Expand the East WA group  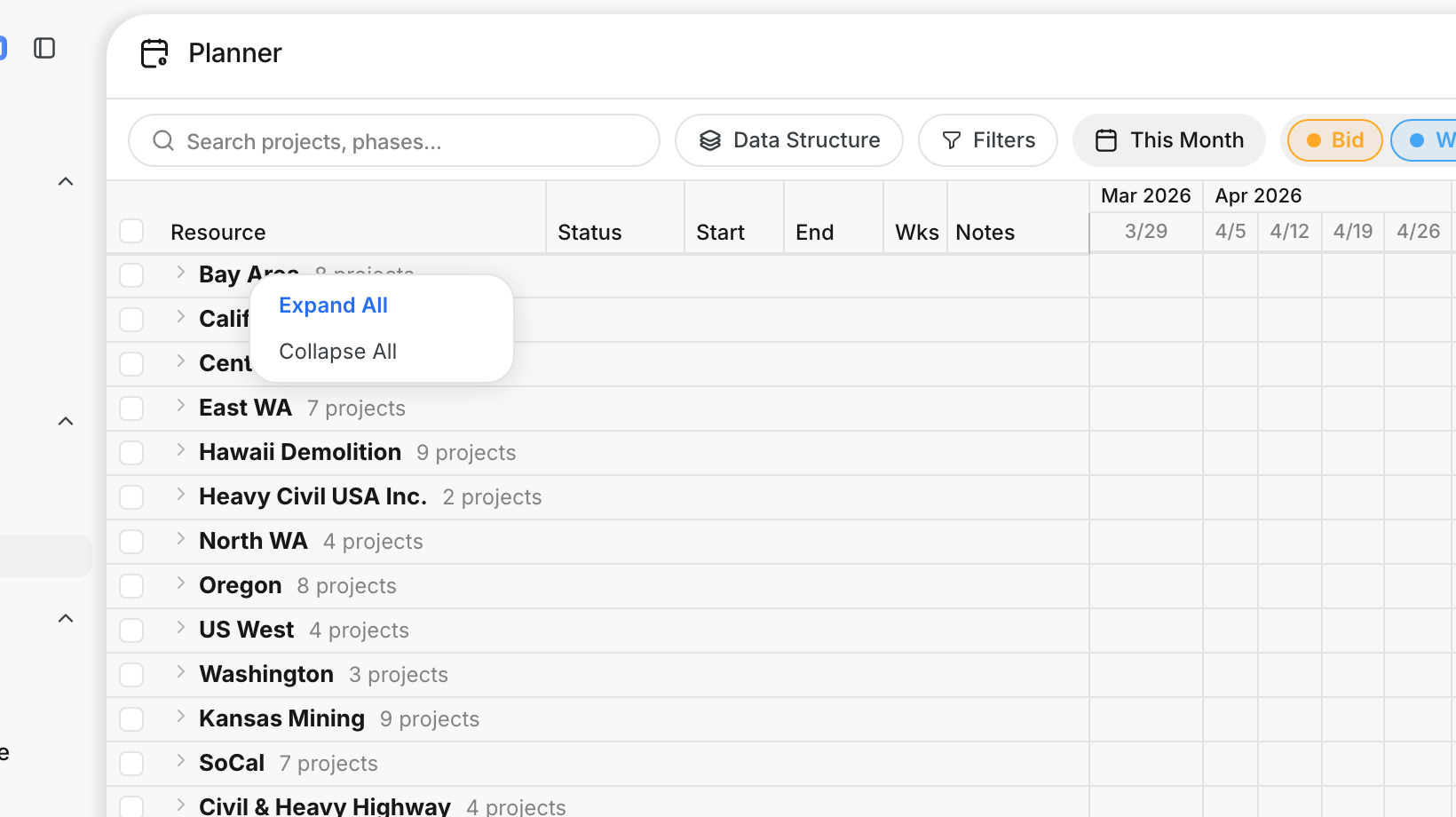[180, 406]
